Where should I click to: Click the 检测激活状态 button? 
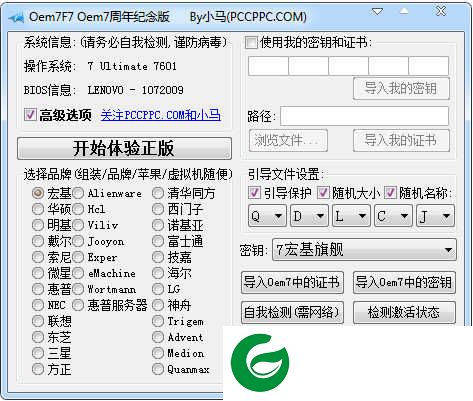(x=404, y=313)
